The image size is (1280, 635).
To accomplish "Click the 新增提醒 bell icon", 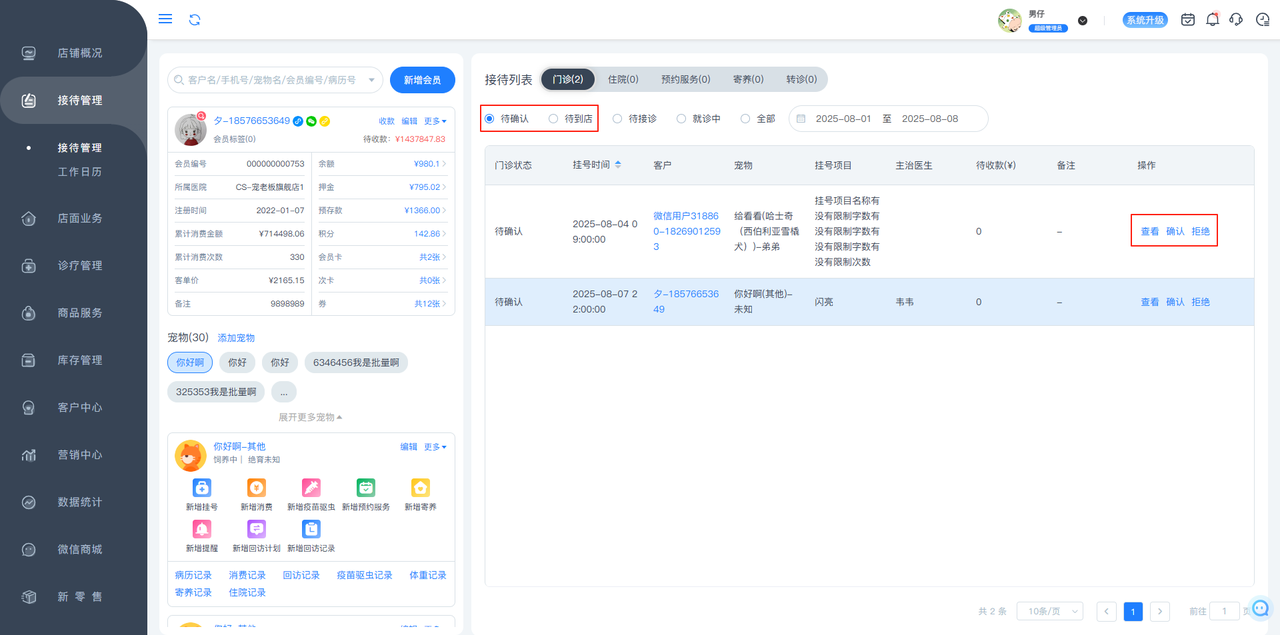I will click(202, 529).
